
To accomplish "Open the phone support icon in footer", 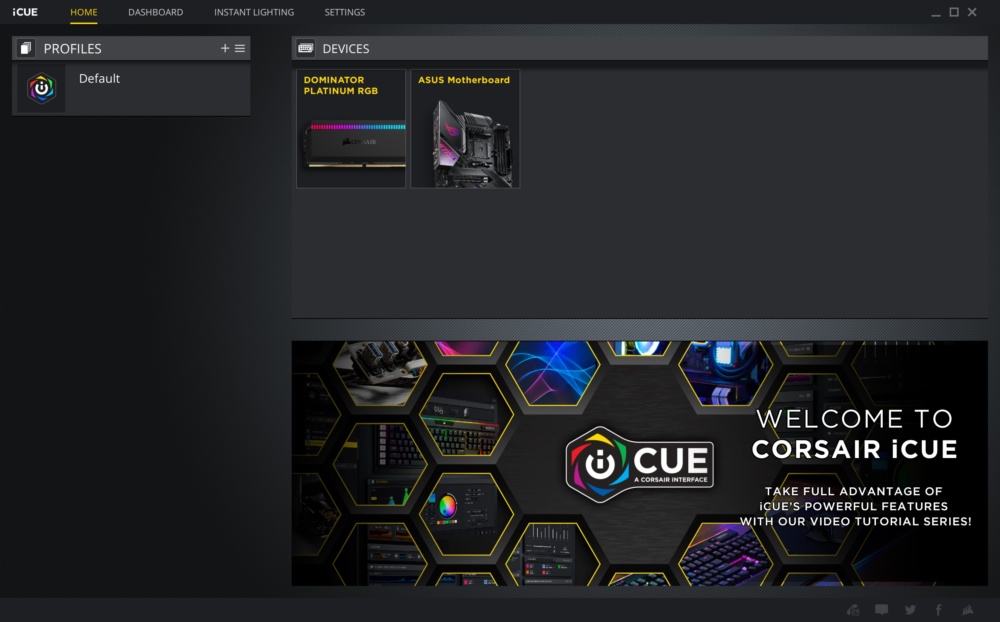I will click(x=853, y=610).
